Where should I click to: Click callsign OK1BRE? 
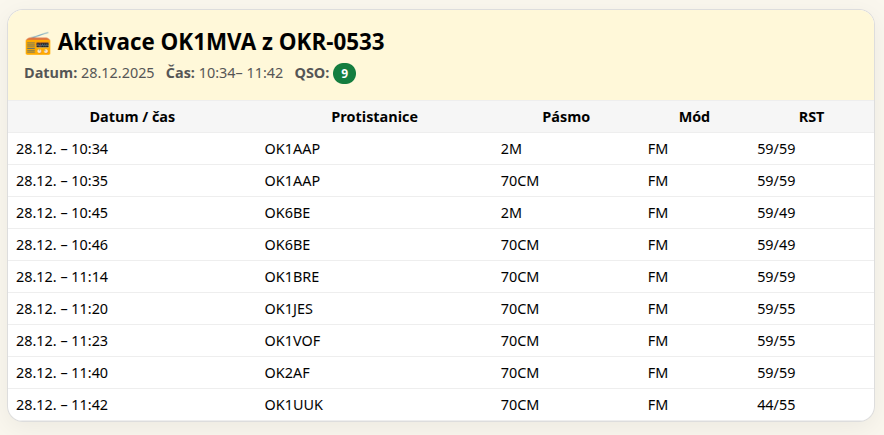[292, 277]
